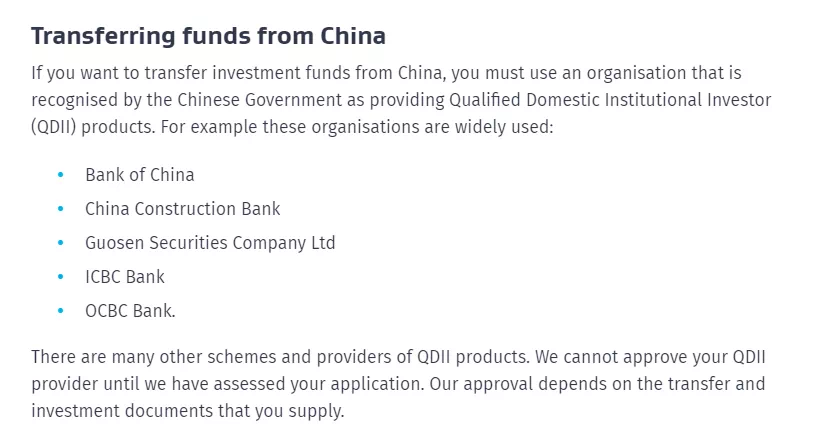Click 'Guosen Securities Company Ltd' text
This screenshot has height=447, width=823.
(x=210, y=243)
